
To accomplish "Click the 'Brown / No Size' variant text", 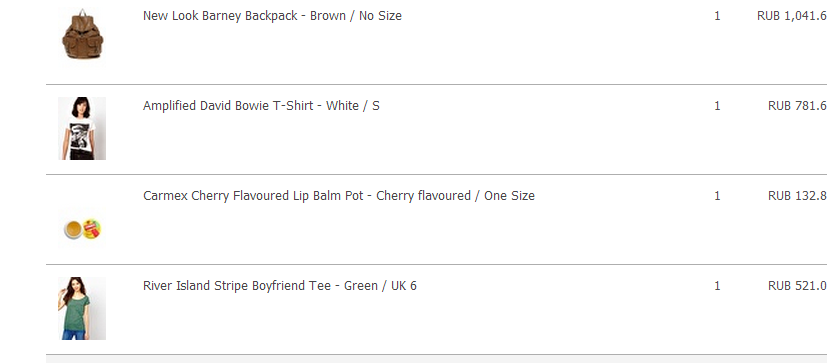I will point(356,16).
